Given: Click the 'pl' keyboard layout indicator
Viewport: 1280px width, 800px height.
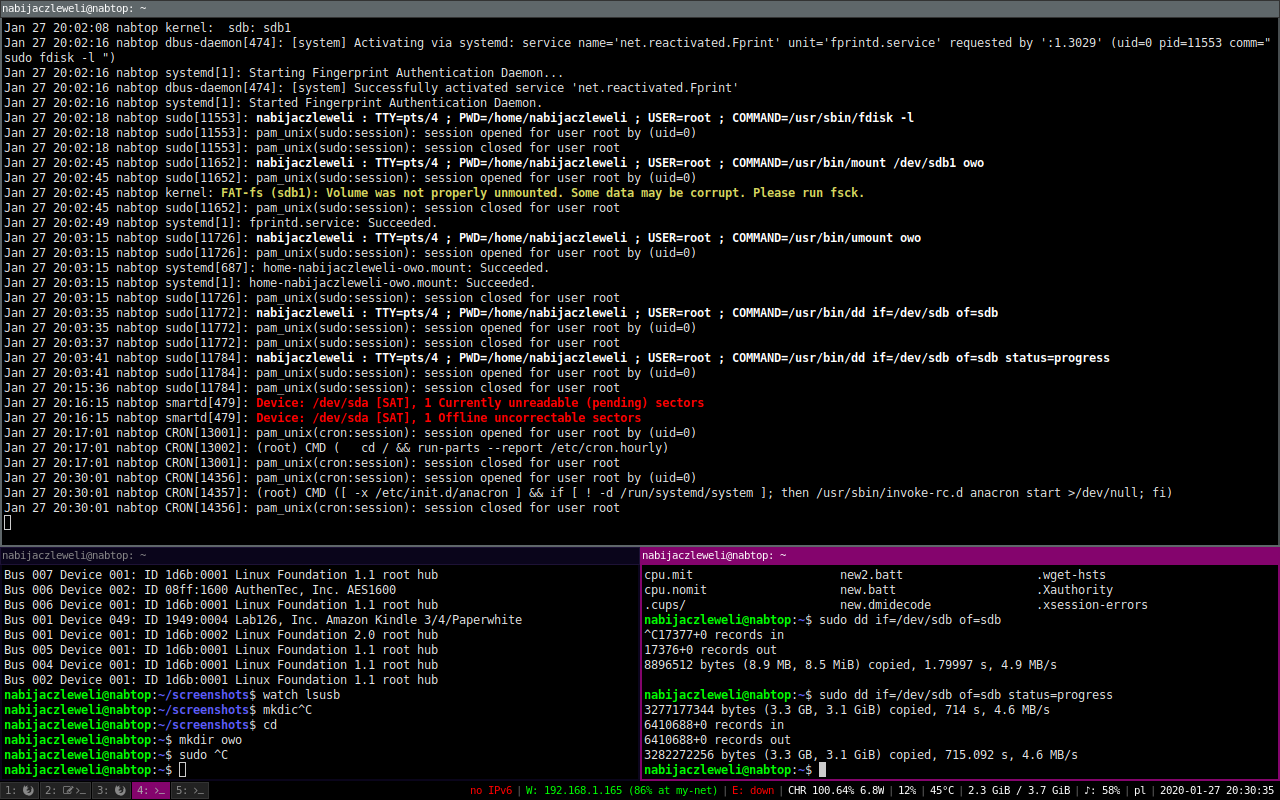Looking at the screenshot, I should point(1140,790).
